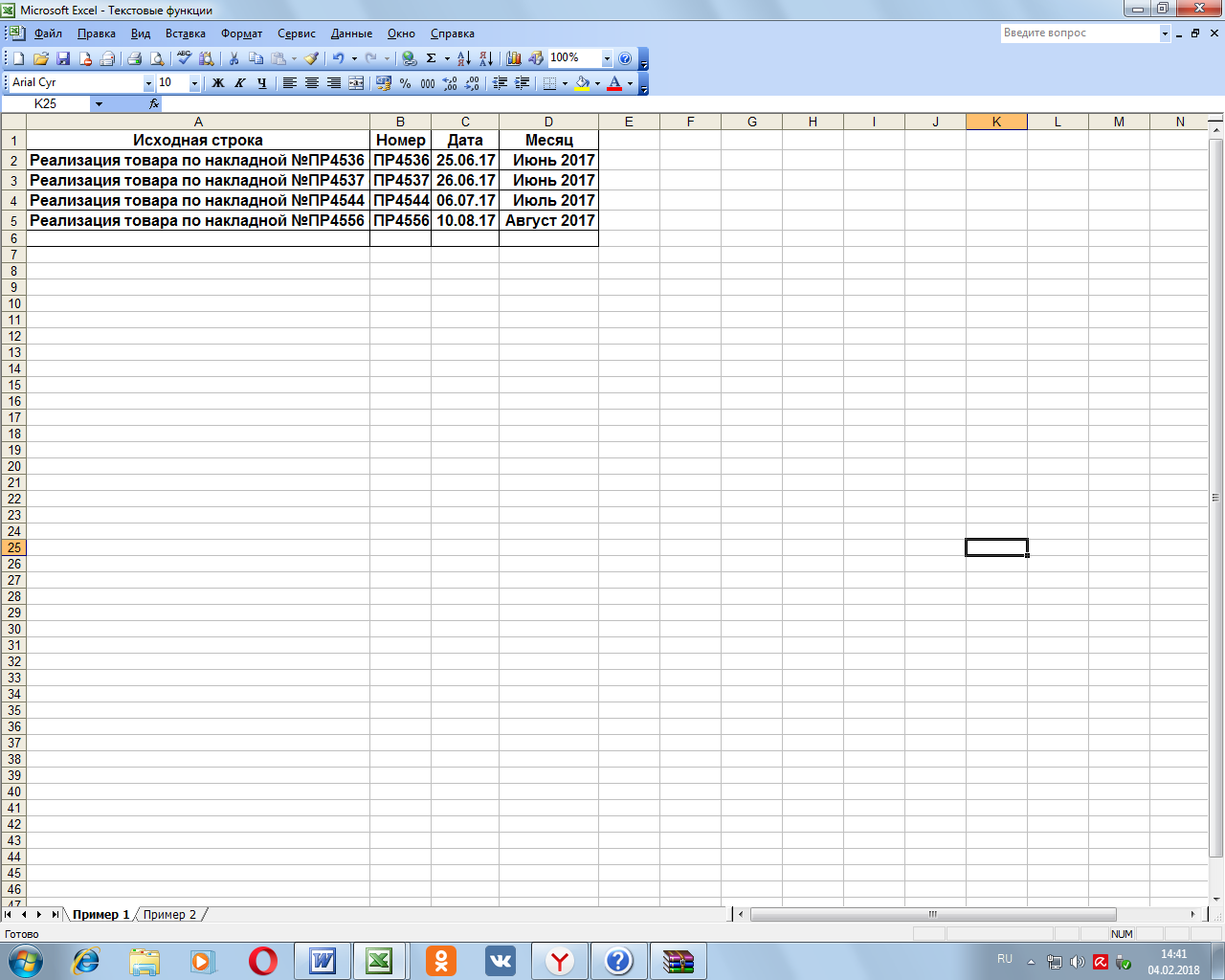Copy selection using the Copy icon

tap(256, 58)
